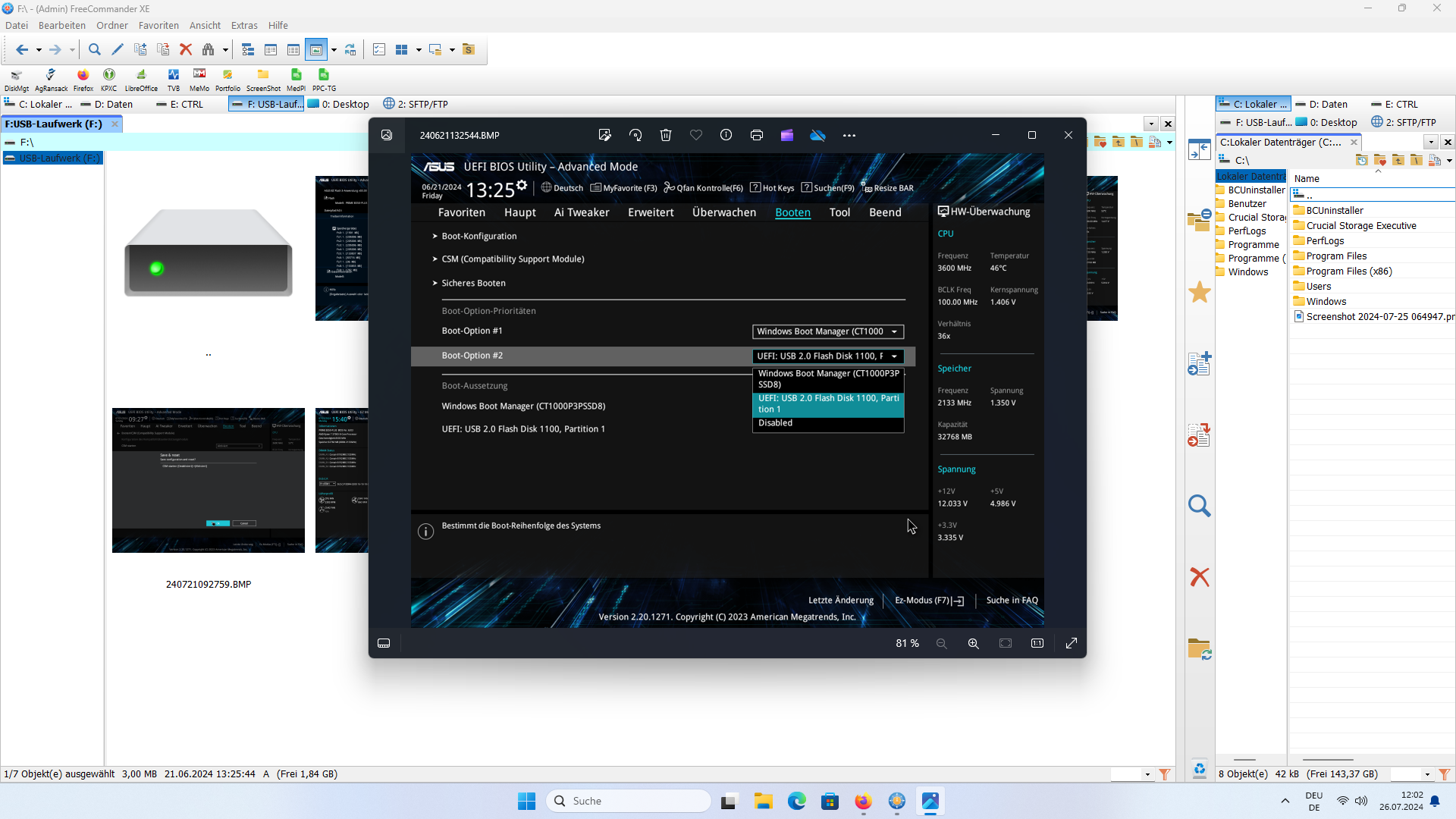Open the Favoriten menu

[x=158, y=25]
